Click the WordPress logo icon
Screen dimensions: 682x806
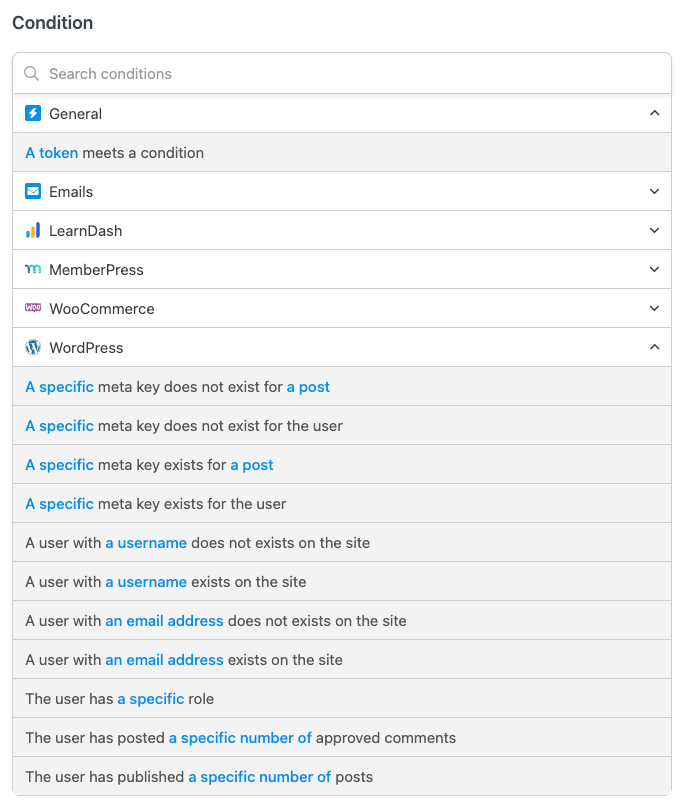click(x=33, y=347)
